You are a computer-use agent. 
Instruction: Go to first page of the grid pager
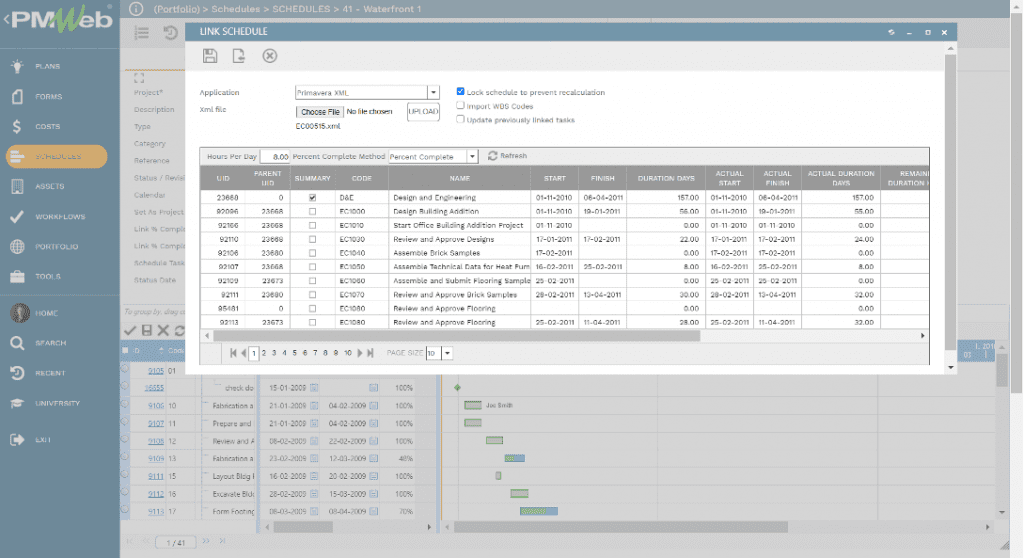coord(233,353)
